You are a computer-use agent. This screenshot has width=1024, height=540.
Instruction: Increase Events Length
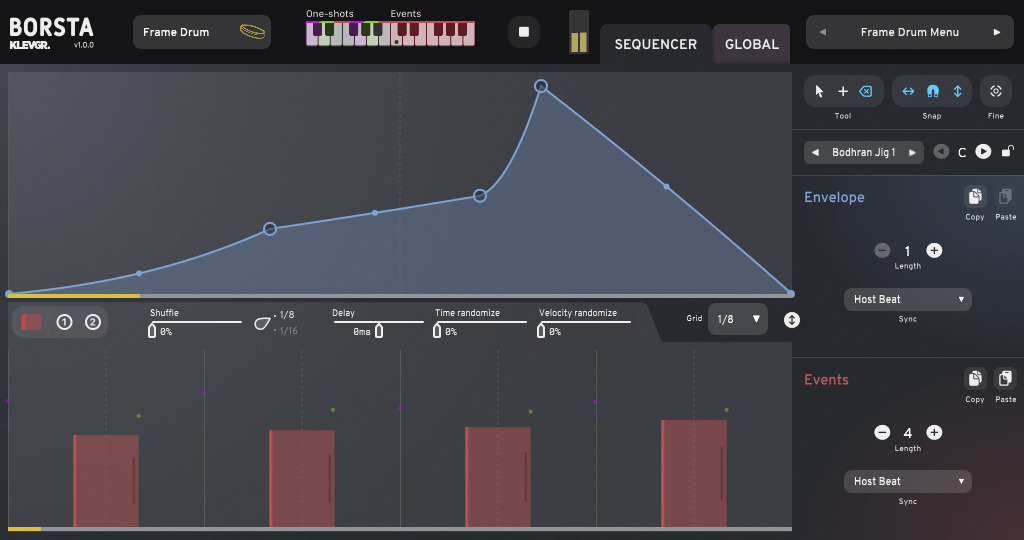(x=934, y=432)
